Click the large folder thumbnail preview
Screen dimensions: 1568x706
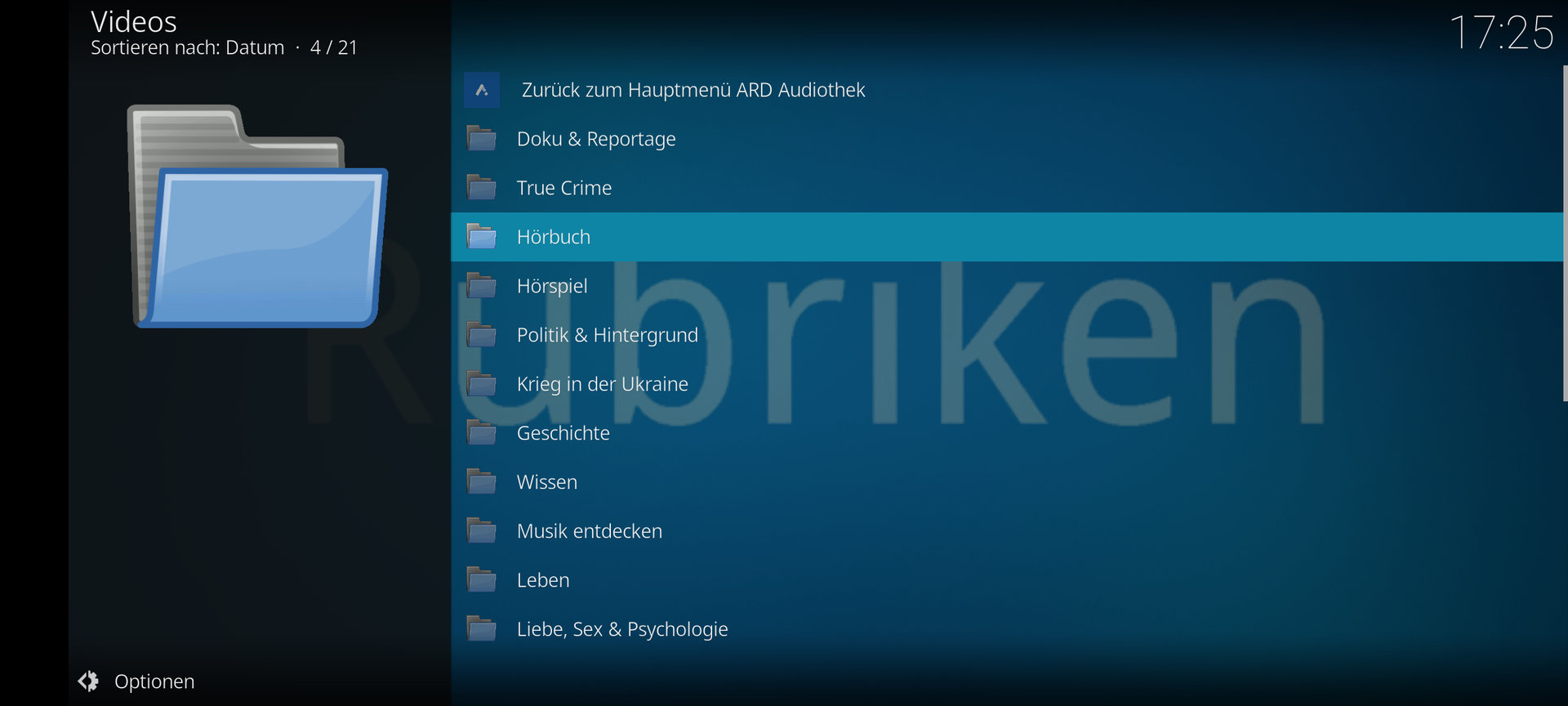(x=257, y=217)
